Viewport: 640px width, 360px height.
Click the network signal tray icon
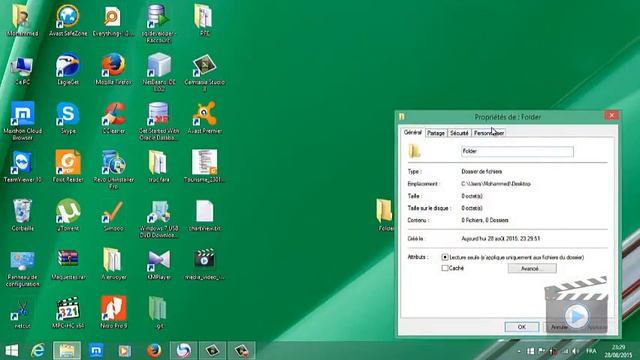(x=565, y=351)
